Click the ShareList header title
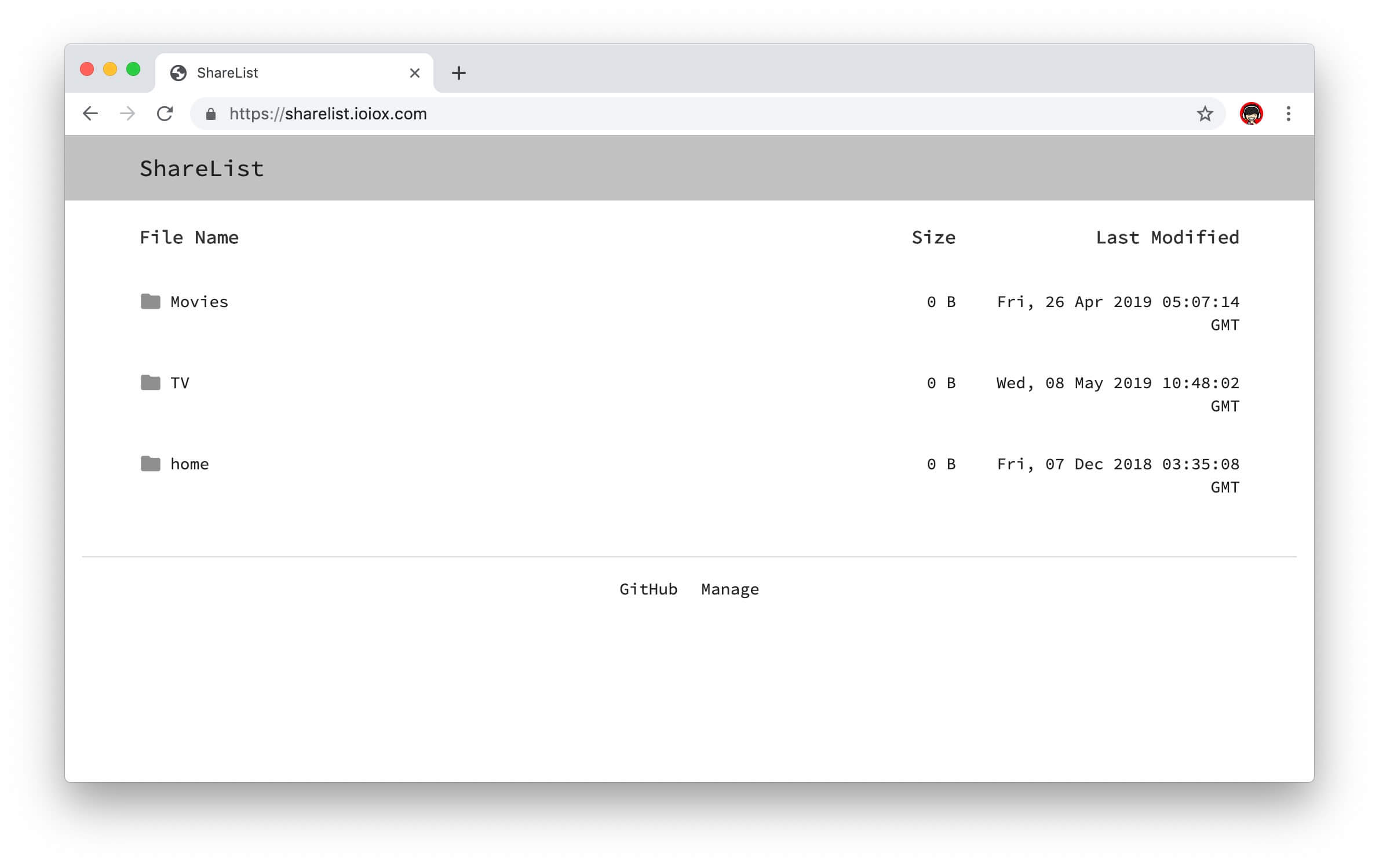 point(202,169)
